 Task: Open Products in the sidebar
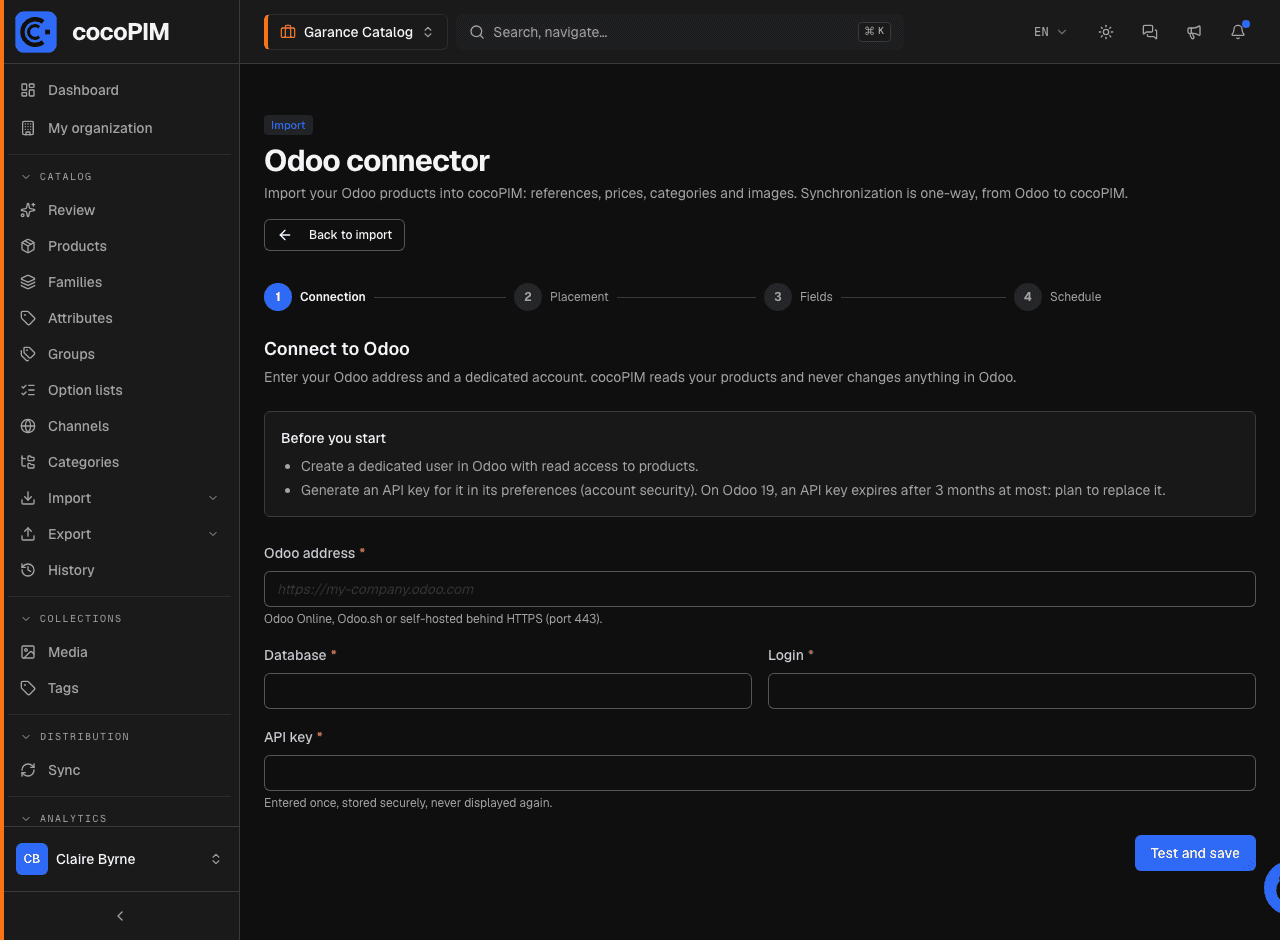[x=120, y=246]
